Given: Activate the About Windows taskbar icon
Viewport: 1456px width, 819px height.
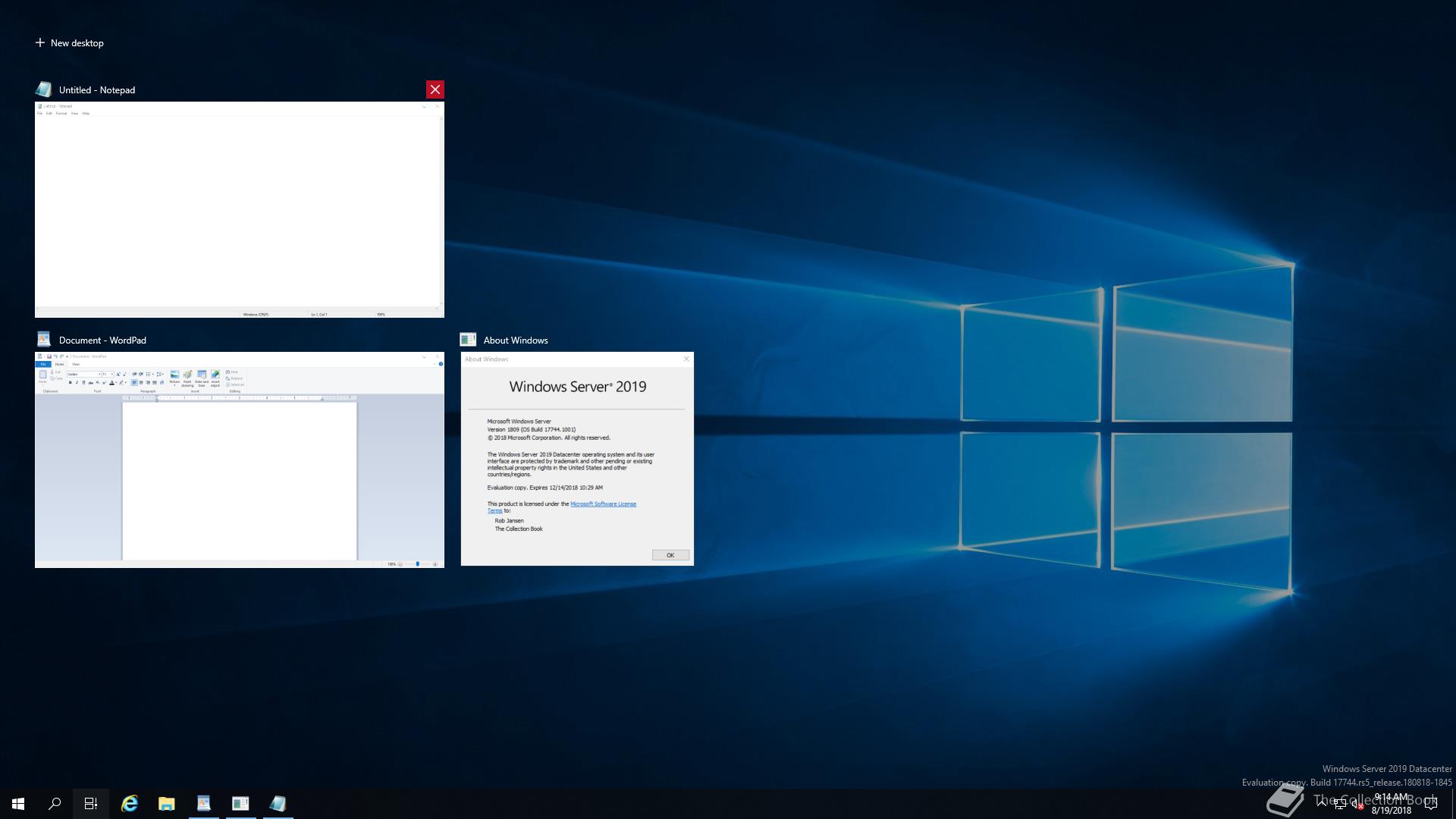Looking at the screenshot, I should 241,804.
